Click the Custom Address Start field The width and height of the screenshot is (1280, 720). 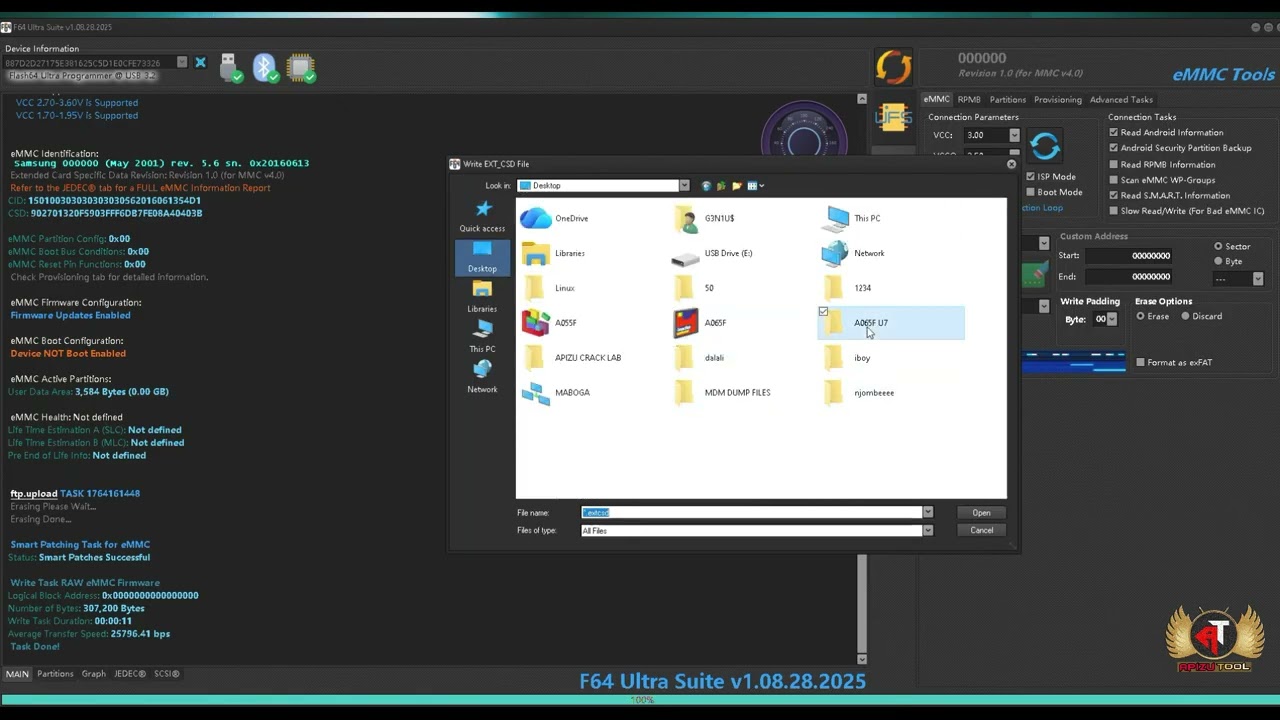tap(1129, 255)
